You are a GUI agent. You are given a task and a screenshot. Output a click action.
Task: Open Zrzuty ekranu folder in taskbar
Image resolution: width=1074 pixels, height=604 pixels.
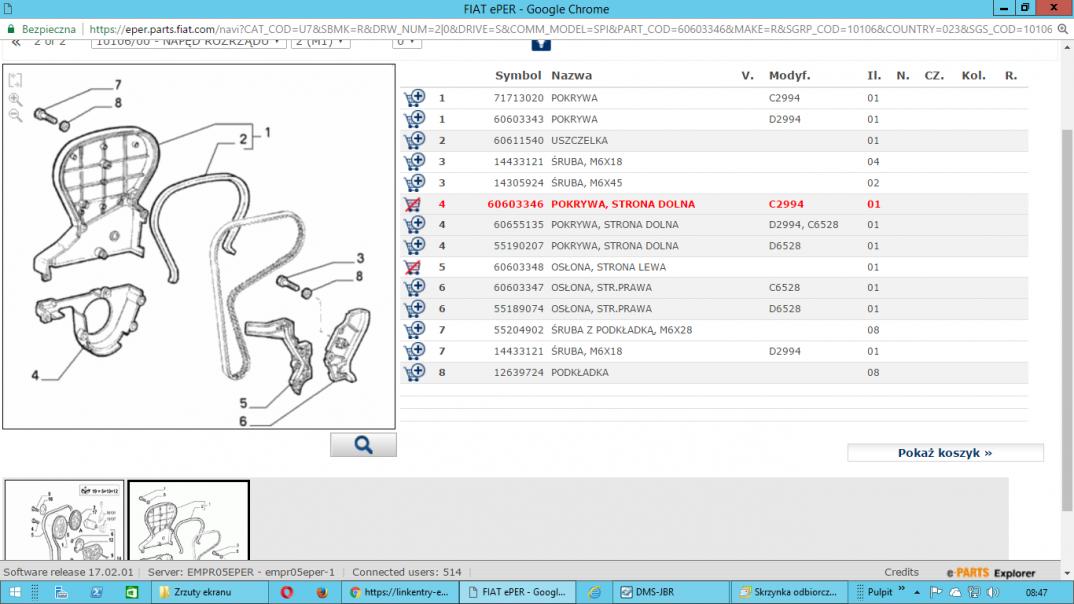[x=203, y=592]
